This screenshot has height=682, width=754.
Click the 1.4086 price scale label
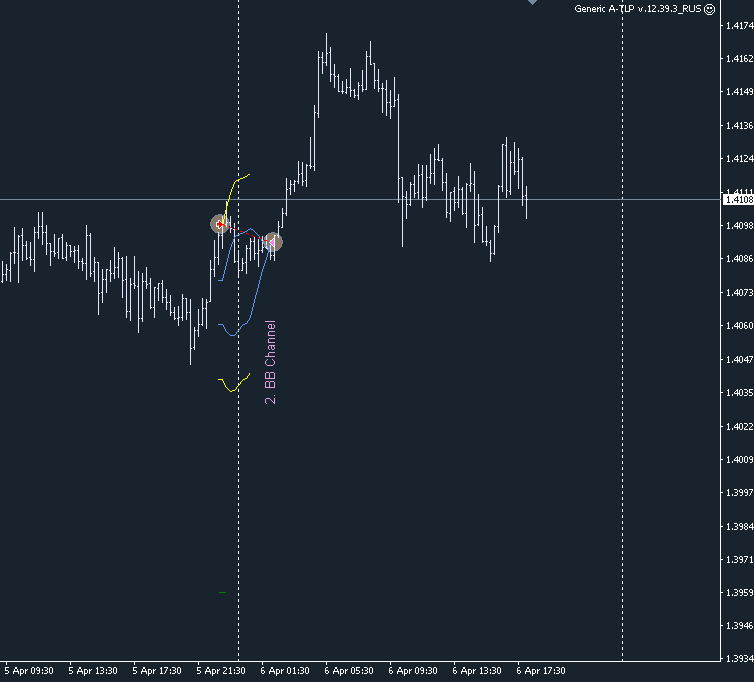click(x=740, y=259)
